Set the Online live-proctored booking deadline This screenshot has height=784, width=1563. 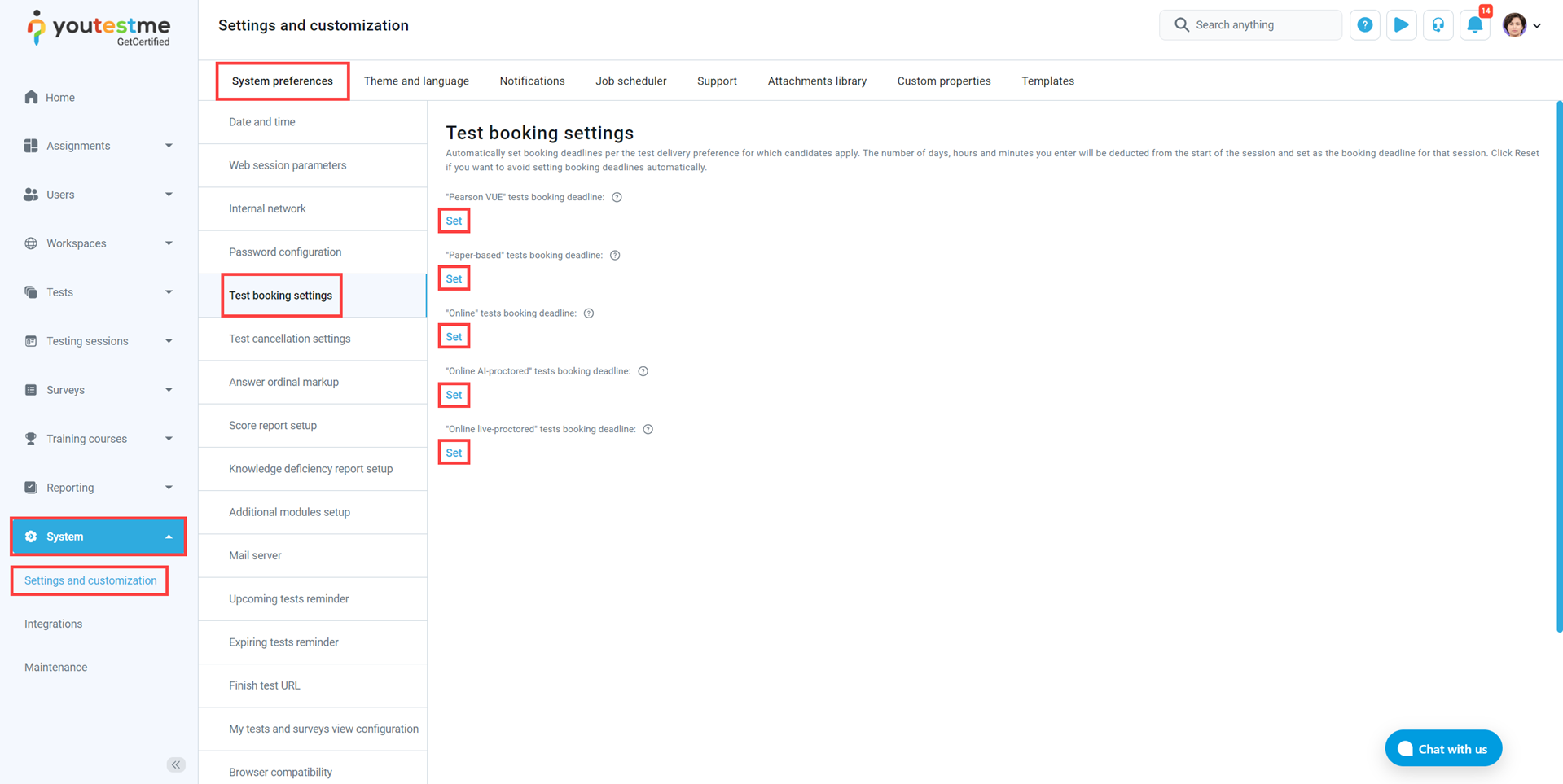454,453
